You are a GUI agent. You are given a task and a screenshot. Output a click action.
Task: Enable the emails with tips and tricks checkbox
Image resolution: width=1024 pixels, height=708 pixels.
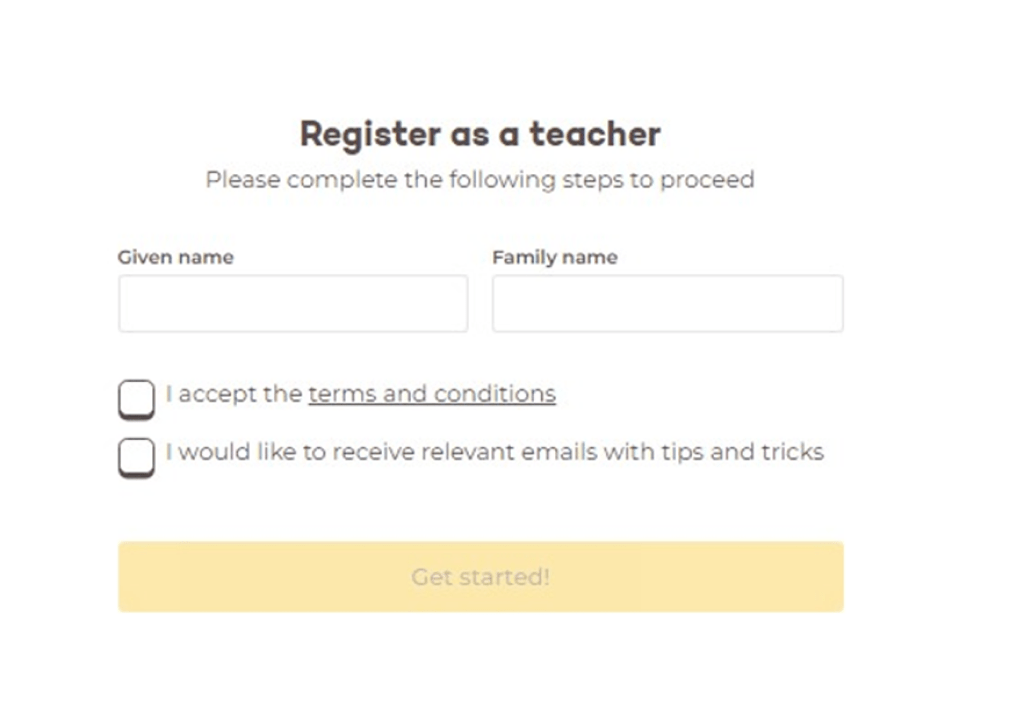pos(136,457)
